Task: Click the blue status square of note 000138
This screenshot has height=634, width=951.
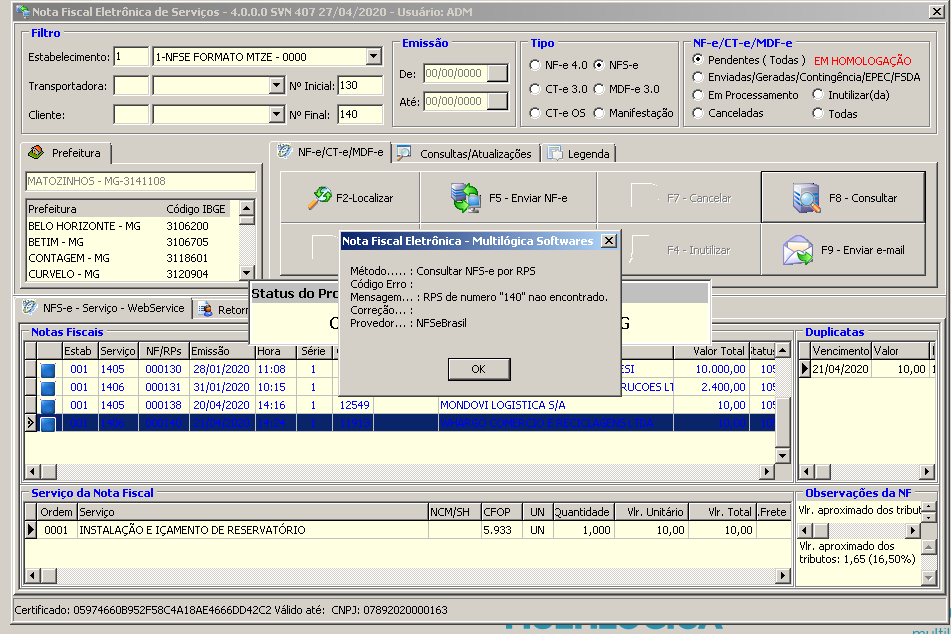Action: pyautogui.click(x=48, y=406)
